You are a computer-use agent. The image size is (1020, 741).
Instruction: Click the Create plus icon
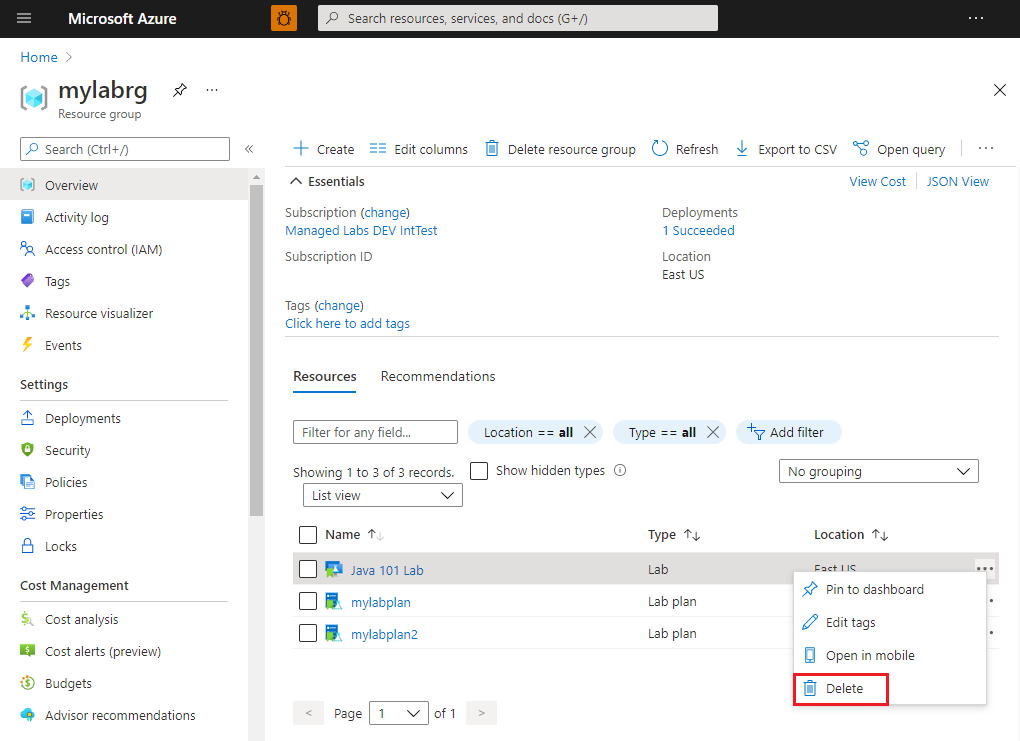301,148
